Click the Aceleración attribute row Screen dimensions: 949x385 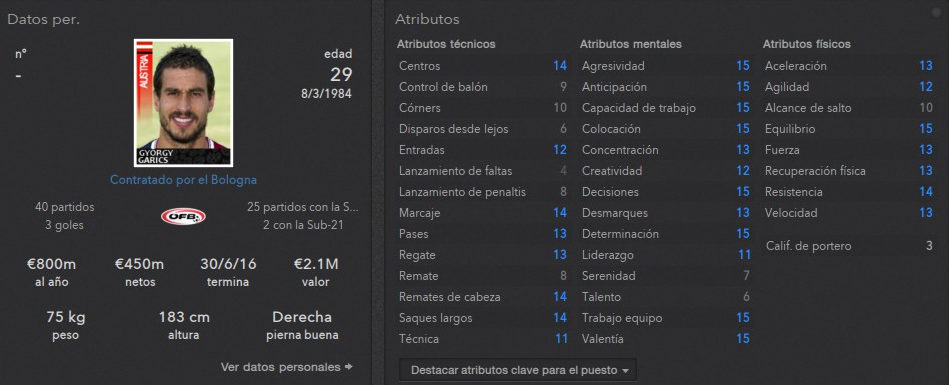point(849,66)
